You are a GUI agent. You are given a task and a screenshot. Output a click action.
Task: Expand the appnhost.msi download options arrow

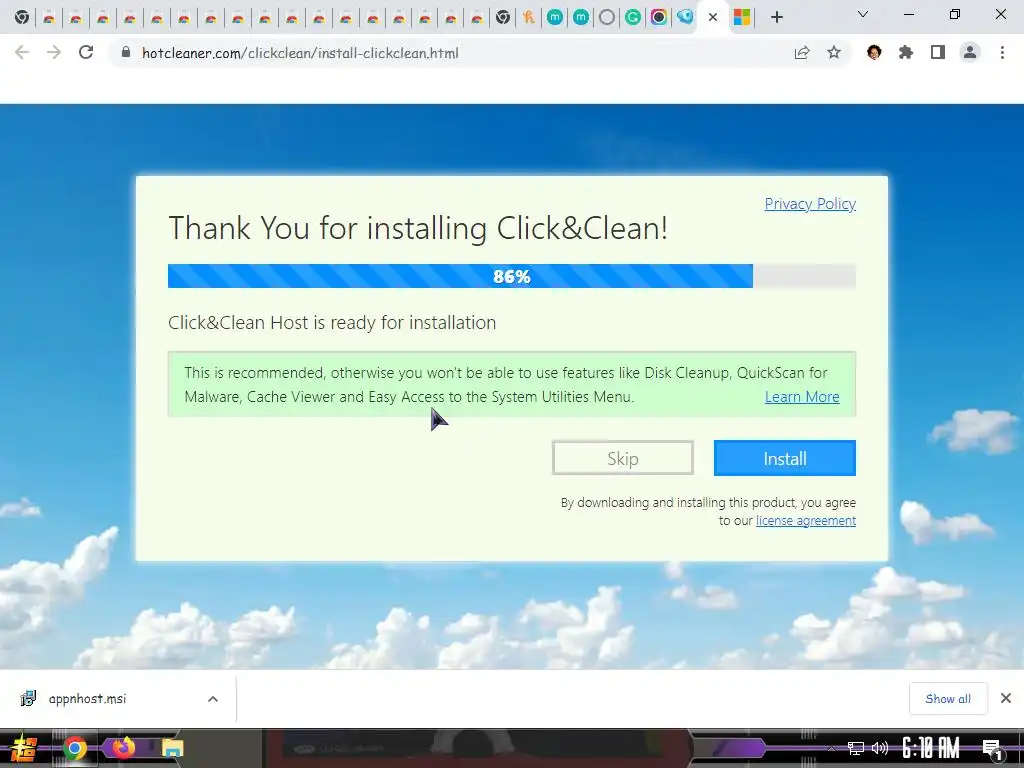pyautogui.click(x=213, y=699)
